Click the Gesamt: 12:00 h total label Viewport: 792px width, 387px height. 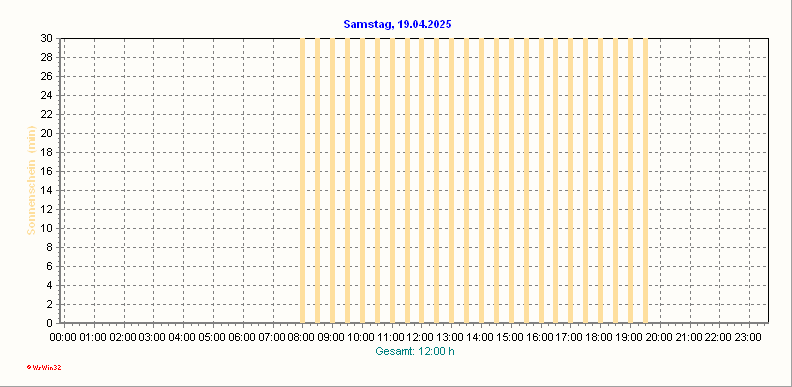coord(415,352)
